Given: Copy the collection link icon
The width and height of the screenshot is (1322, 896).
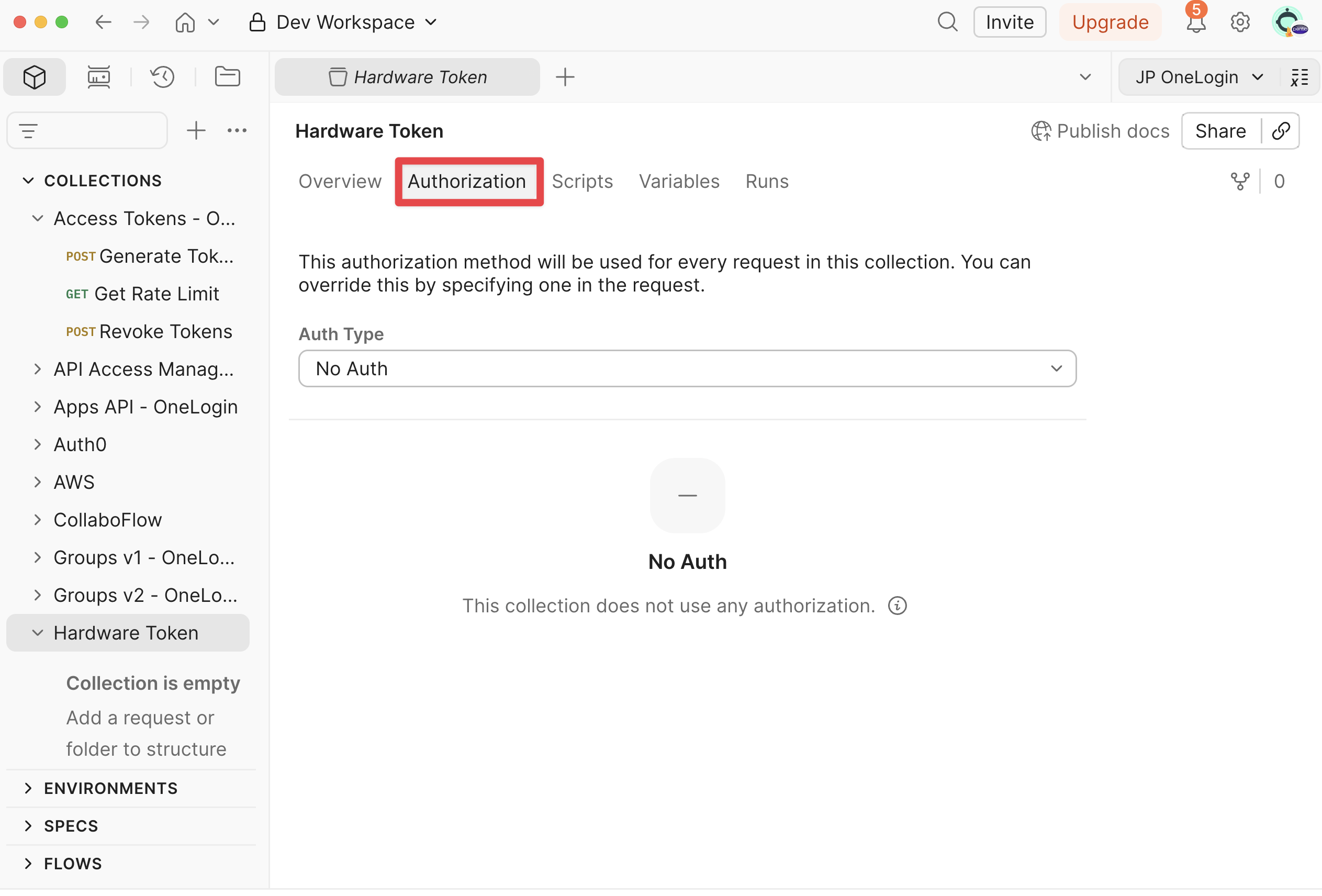Looking at the screenshot, I should [x=1281, y=131].
